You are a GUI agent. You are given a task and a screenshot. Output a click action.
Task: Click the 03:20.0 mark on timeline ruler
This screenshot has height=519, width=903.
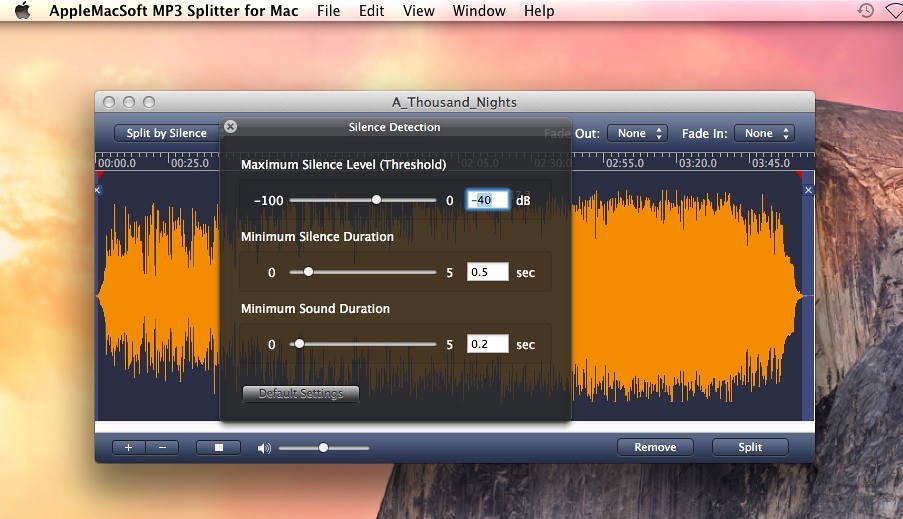tap(697, 163)
